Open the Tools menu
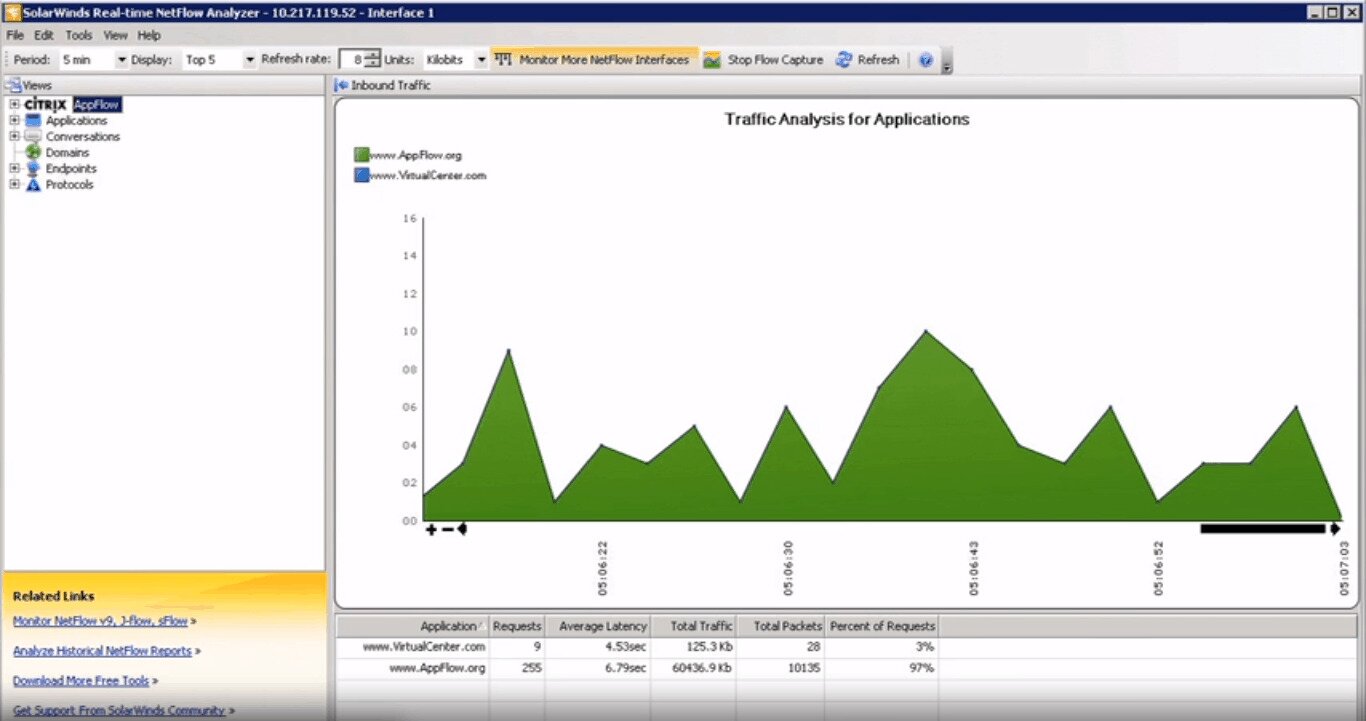Image resolution: width=1366 pixels, height=721 pixels. click(x=78, y=34)
